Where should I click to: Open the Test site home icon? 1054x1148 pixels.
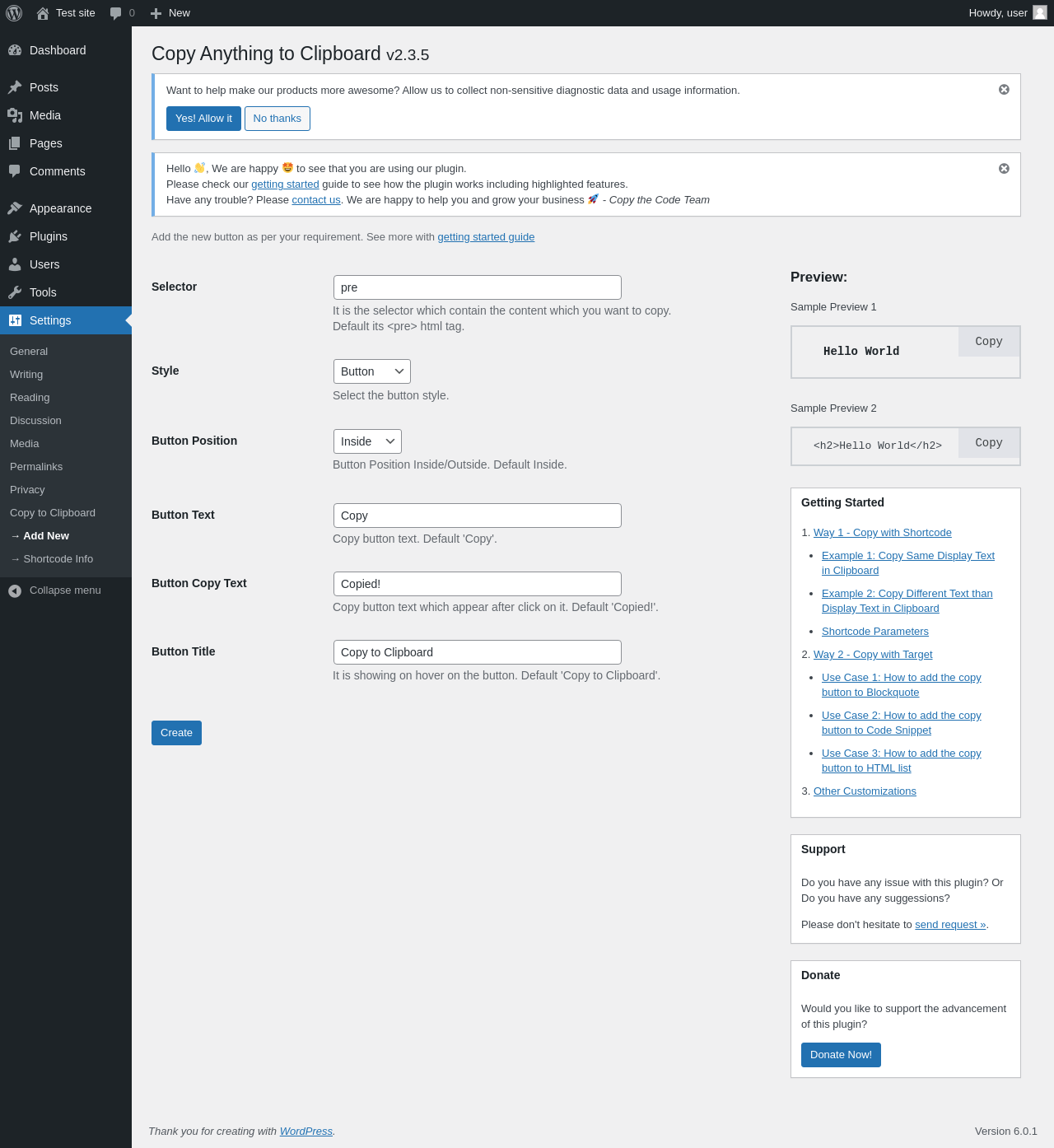click(x=43, y=13)
